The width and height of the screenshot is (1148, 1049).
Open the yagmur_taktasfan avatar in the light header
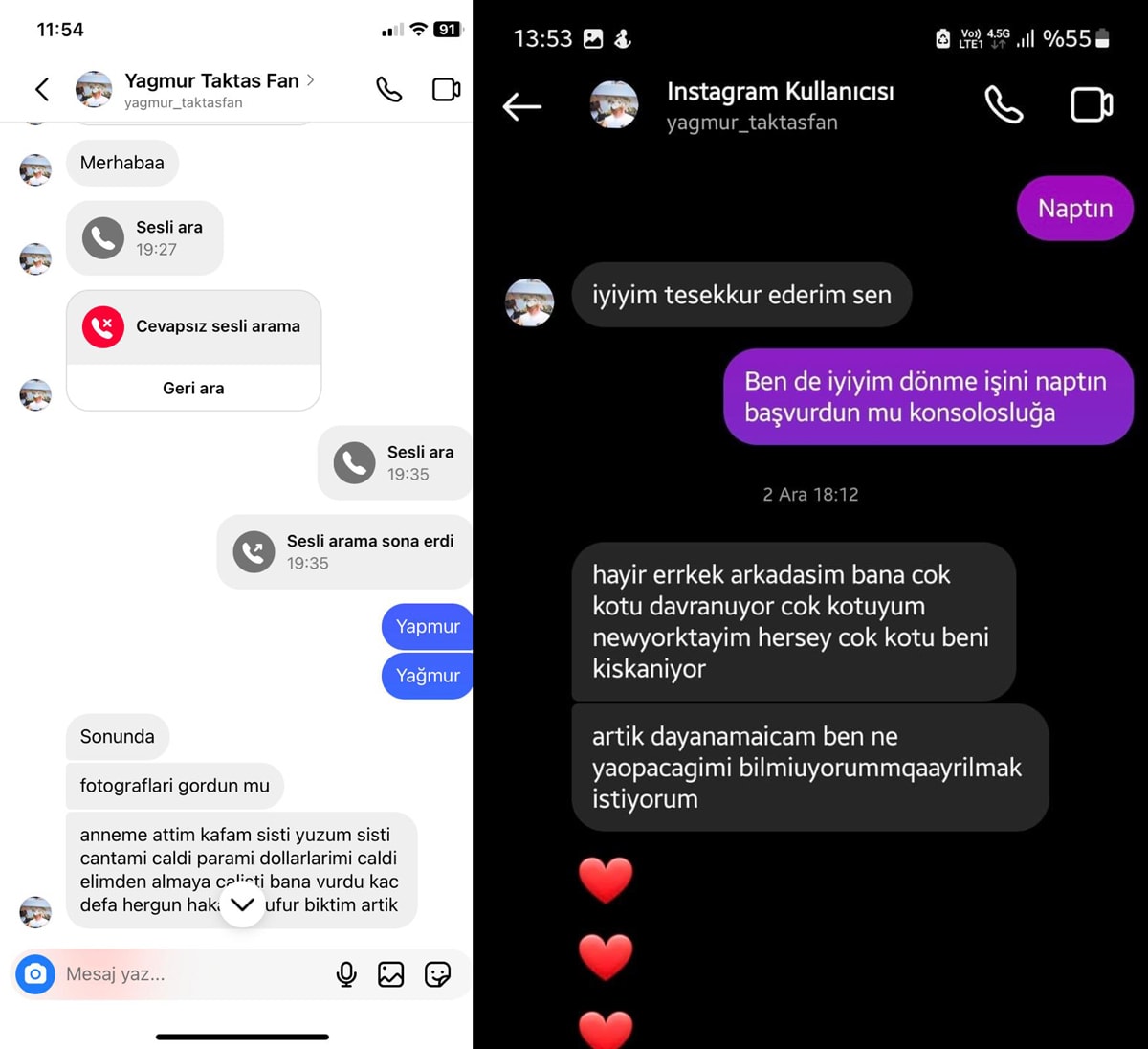(94, 90)
